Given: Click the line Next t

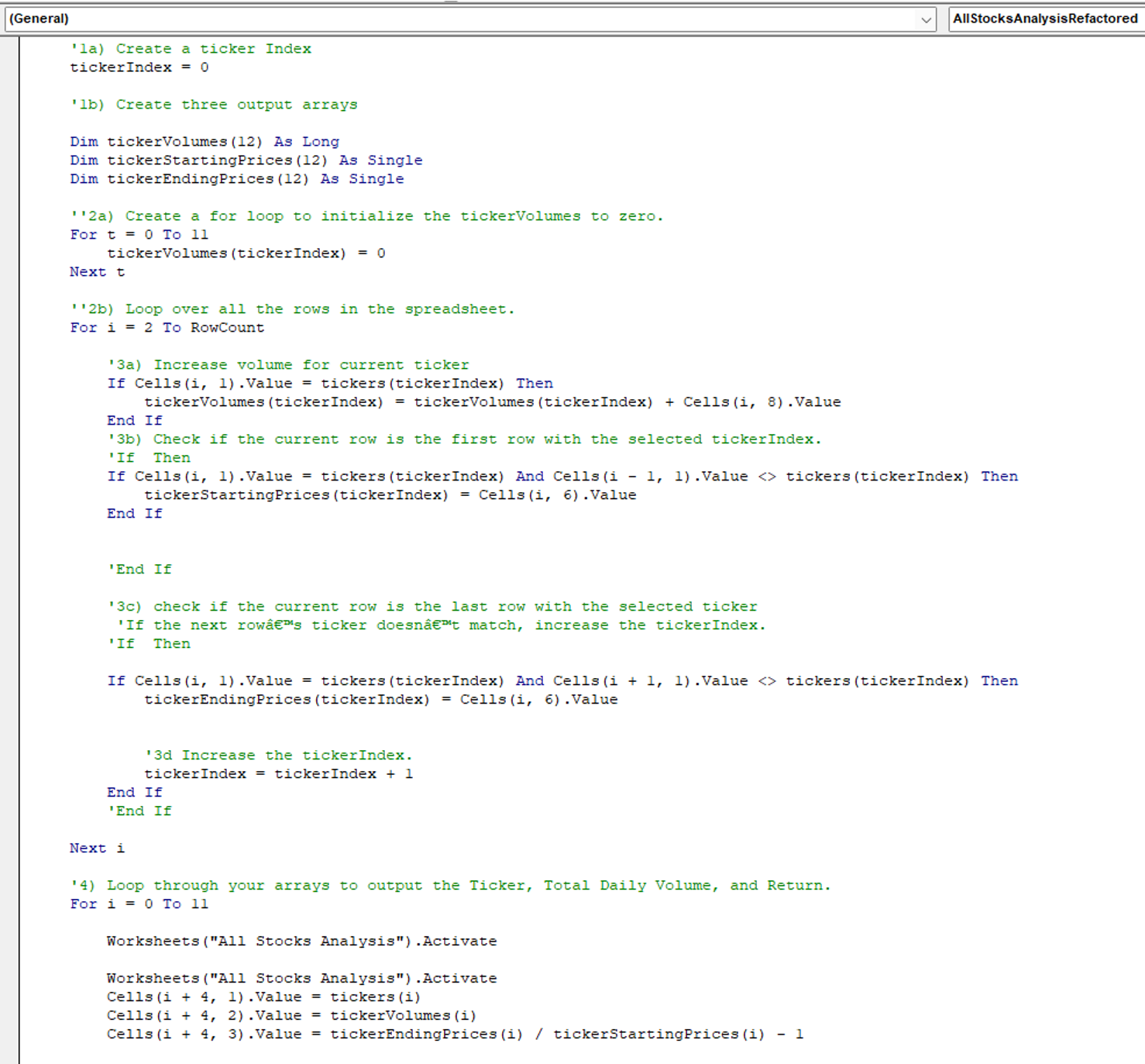Looking at the screenshot, I should pyautogui.click(x=98, y=272).
